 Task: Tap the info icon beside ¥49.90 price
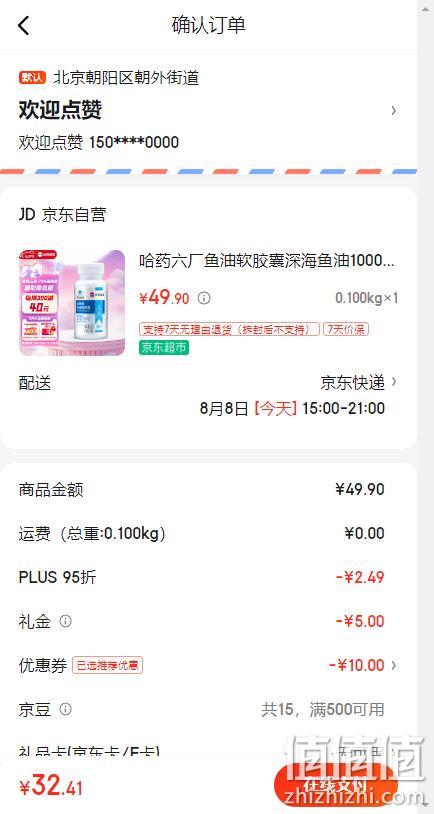205,299
